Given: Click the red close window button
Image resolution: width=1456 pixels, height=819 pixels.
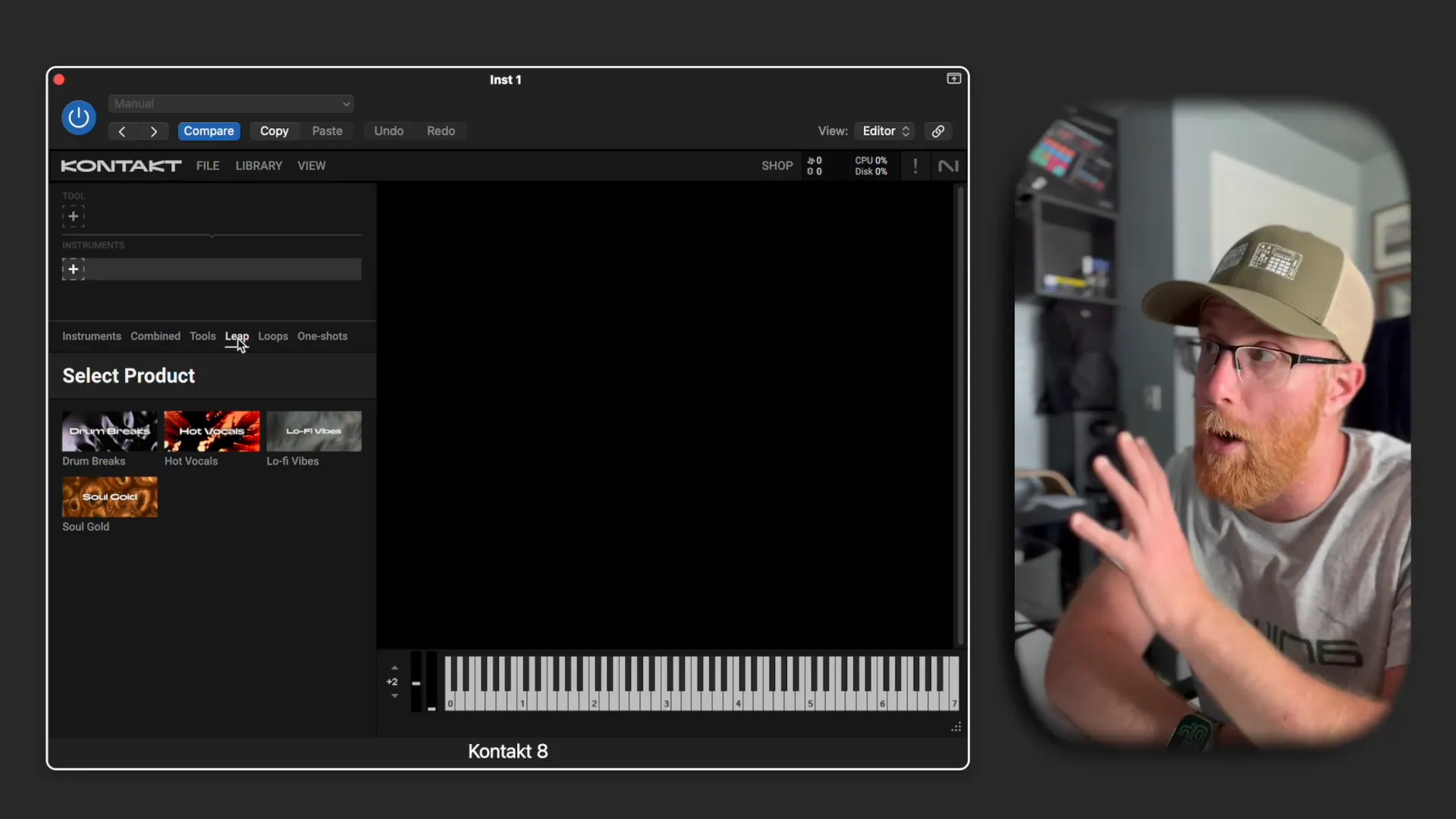Looking at the screenshot, I should 59,80.
